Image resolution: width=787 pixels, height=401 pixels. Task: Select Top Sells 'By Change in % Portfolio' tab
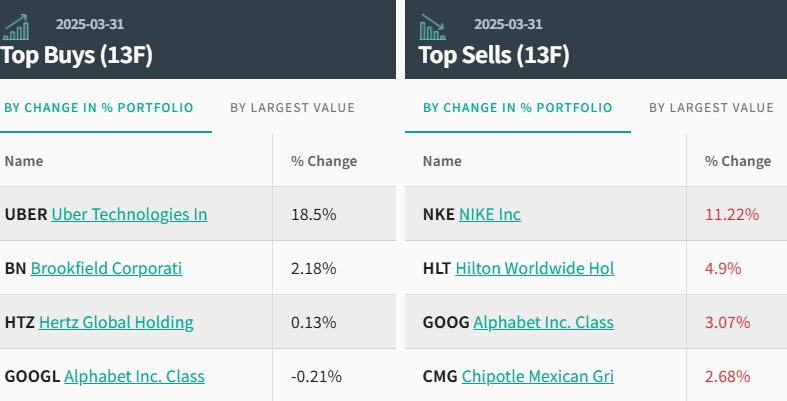(x=517, y=108)
